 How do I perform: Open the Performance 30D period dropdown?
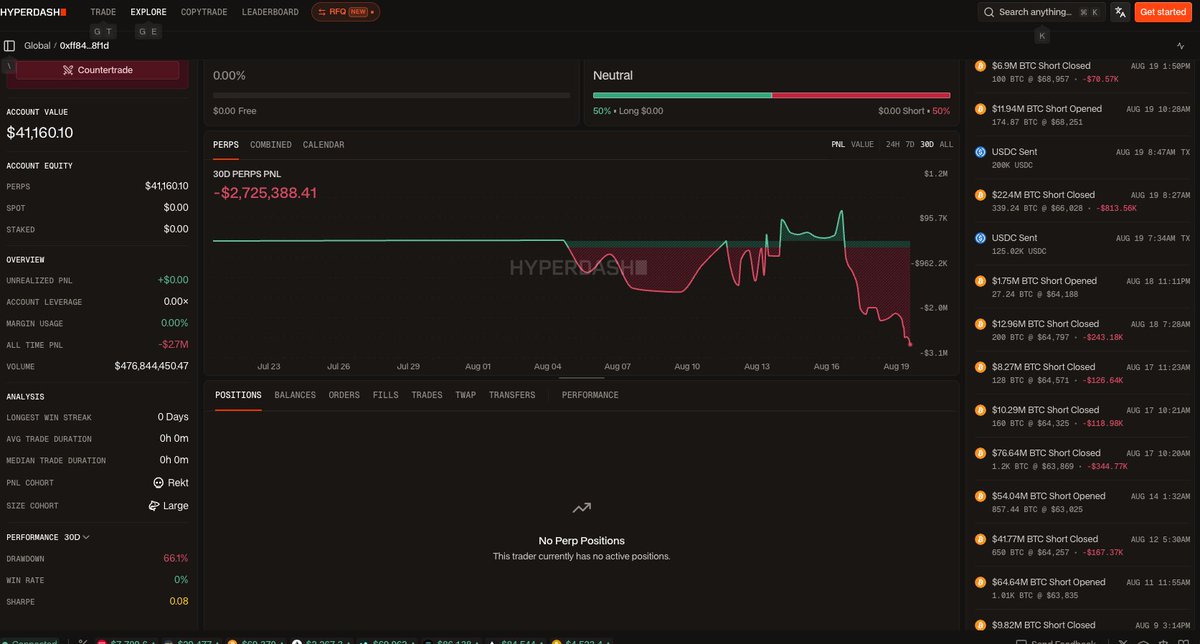point(77,537)
